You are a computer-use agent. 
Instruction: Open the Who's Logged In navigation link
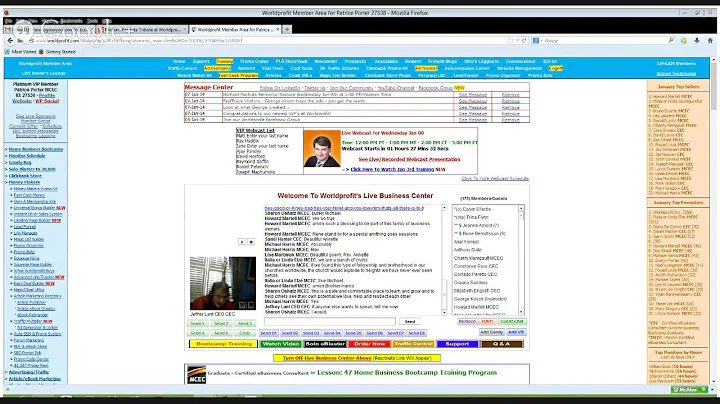[481, 62]
